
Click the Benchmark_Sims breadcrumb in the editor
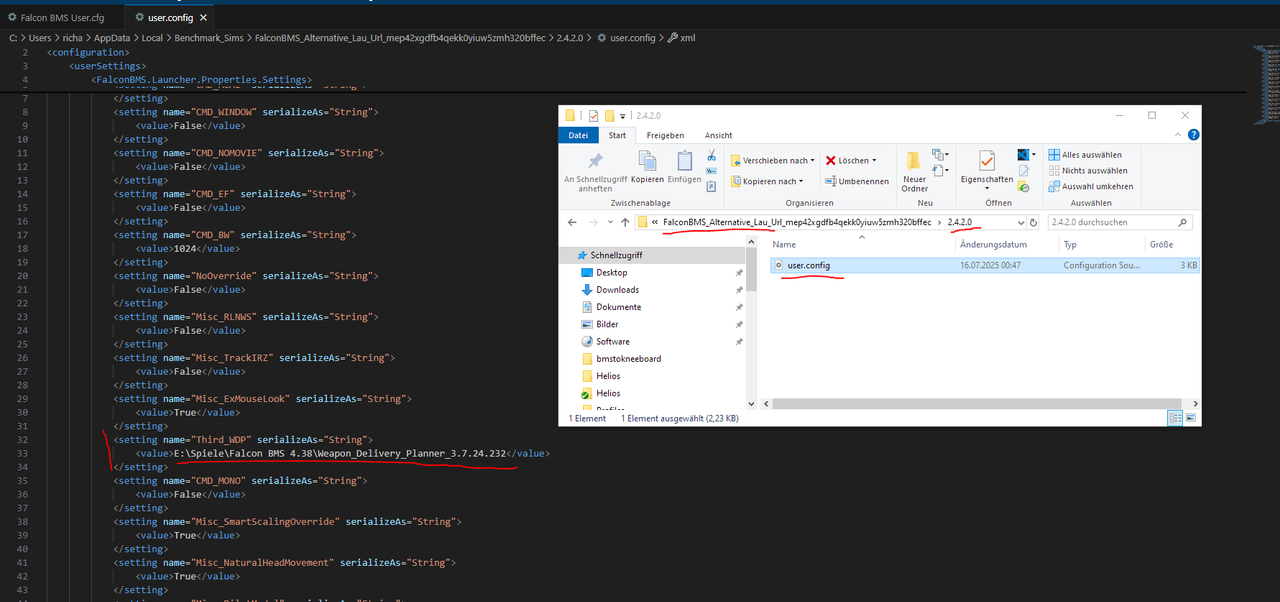pyautogui.click(x=207, y=38)
